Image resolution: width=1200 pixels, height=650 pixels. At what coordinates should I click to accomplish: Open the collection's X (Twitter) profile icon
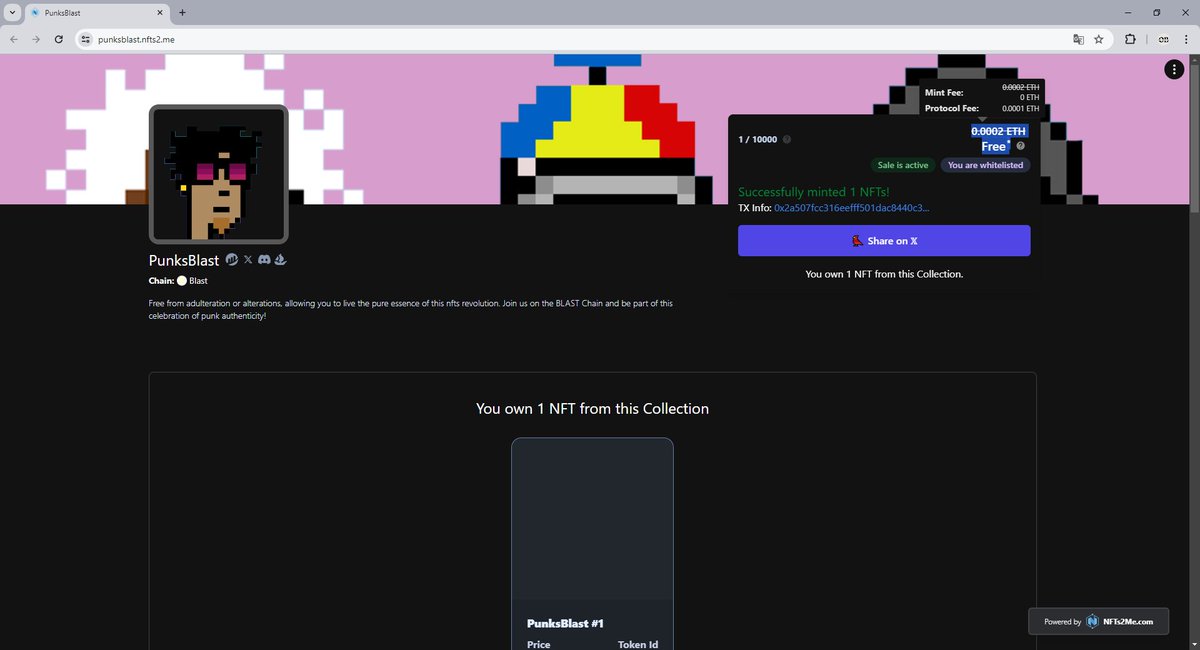[248, 260]
